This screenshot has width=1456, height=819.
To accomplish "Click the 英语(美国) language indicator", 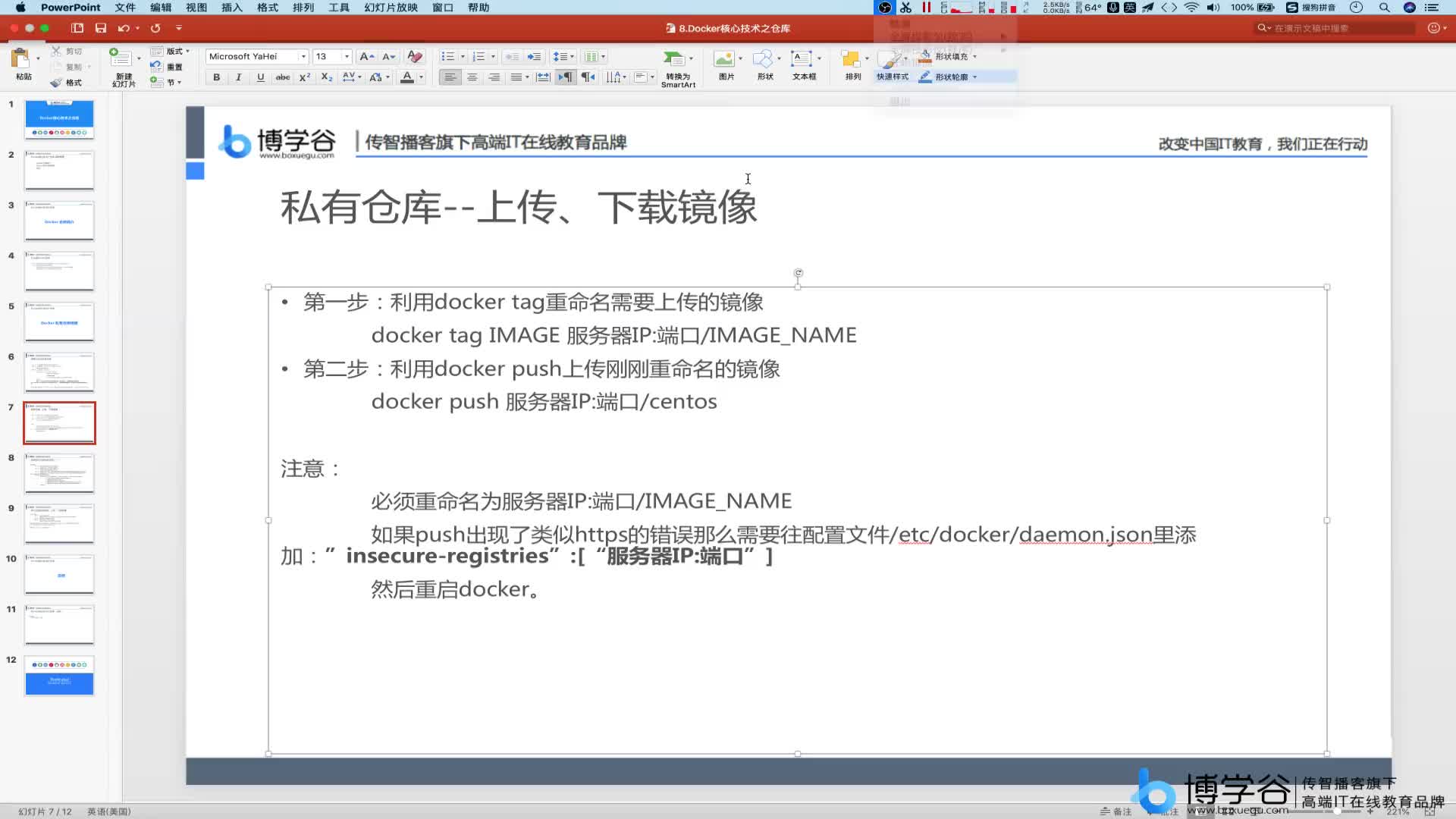I will pos(109,811).
